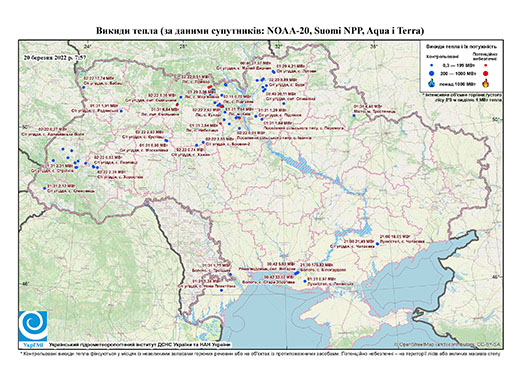
Task: Click the УкрГМІ spiral logo
Action: coord(33,325)
